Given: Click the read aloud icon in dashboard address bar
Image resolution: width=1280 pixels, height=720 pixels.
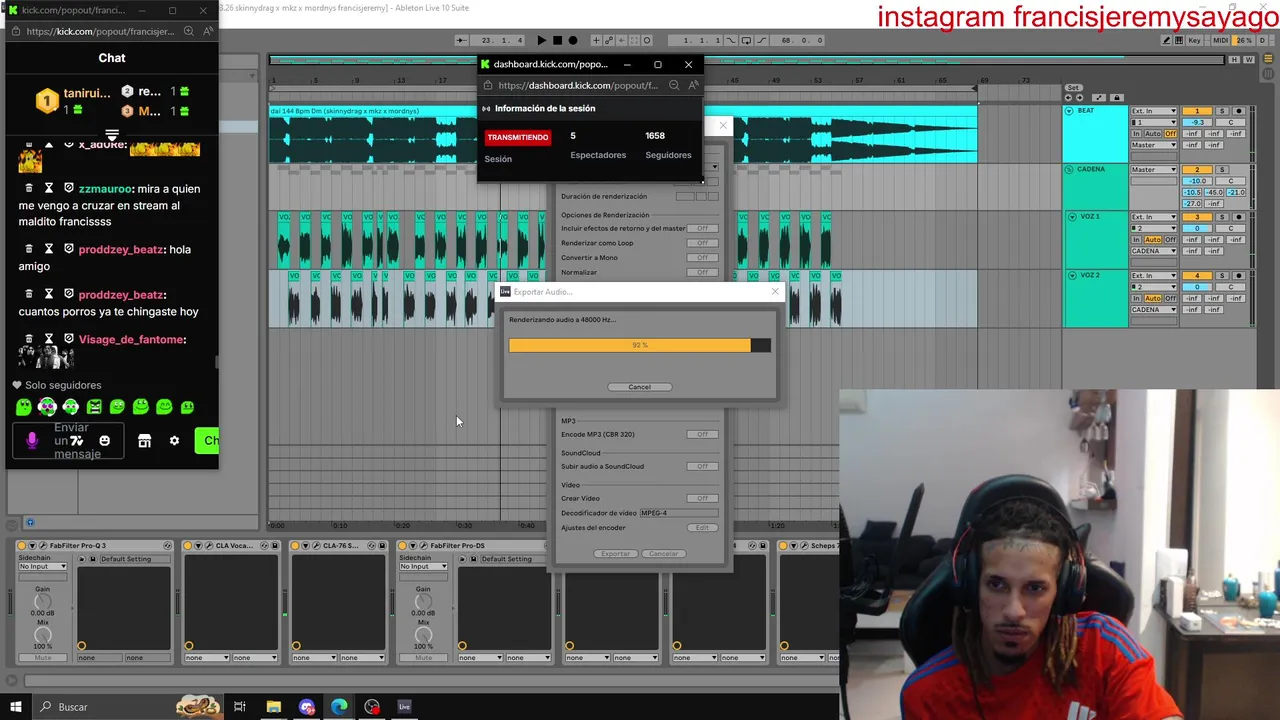Looking at the screenshot, I should click(x=693, y=86).
